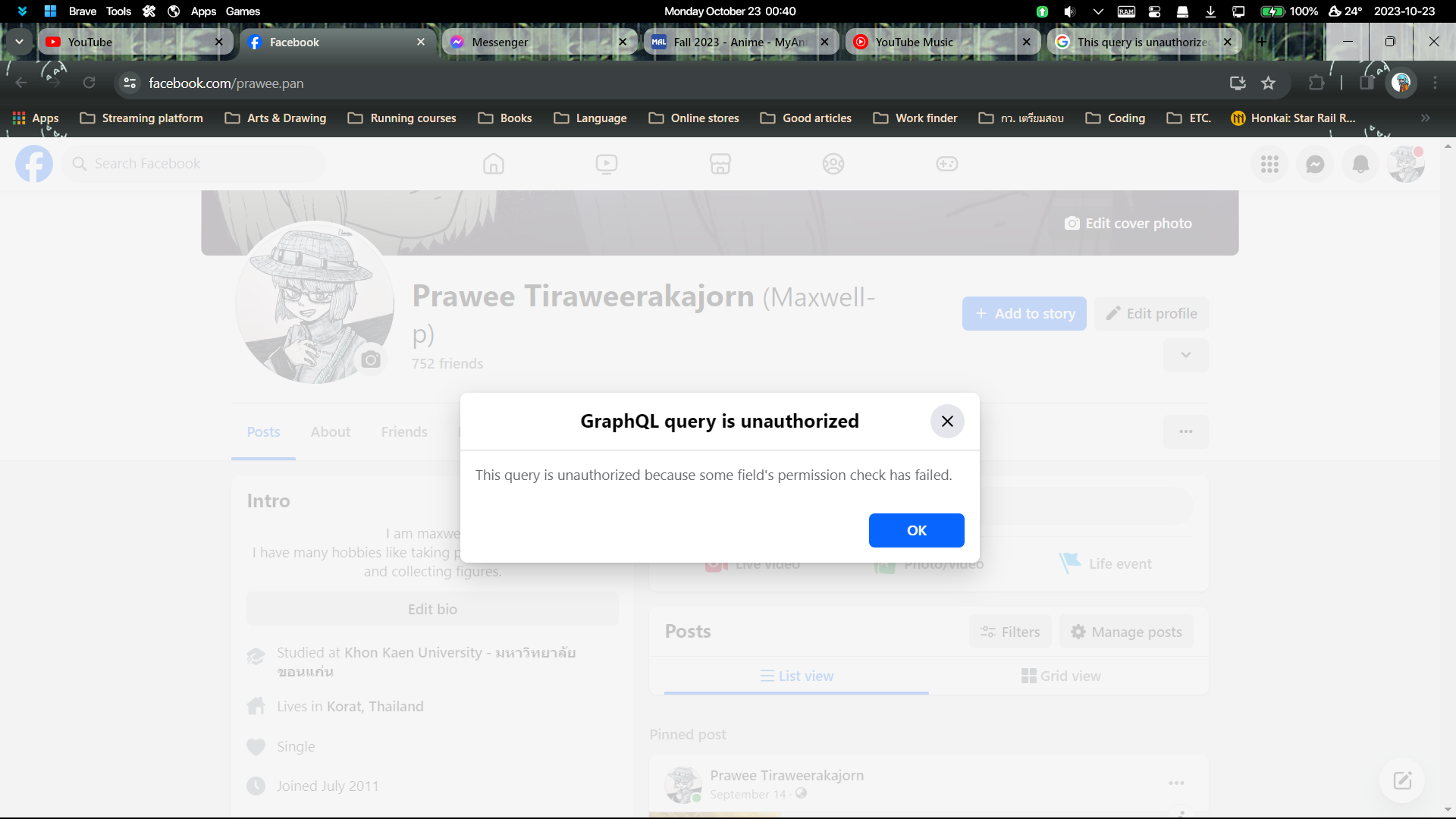Open Facebook Messenger icon in header

click(x=1315, y=164)
